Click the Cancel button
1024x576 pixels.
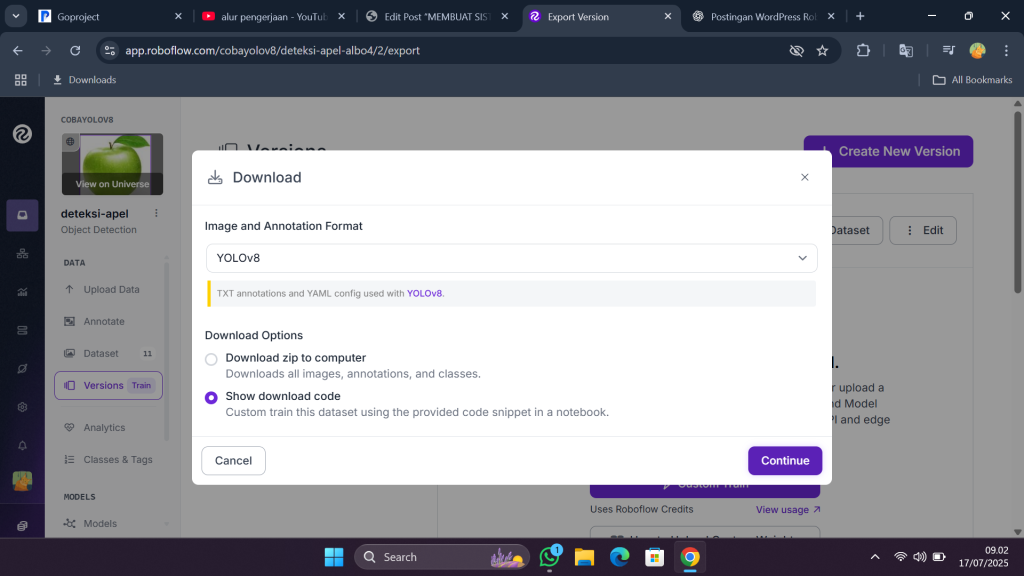[x=233, y=460]
